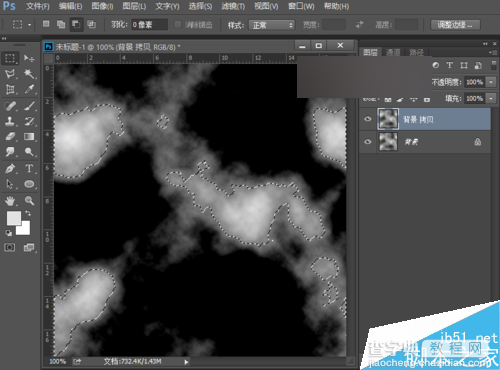Click the swap width and height icon
This screenshot has width=500, height=370.
click(359, 25)
